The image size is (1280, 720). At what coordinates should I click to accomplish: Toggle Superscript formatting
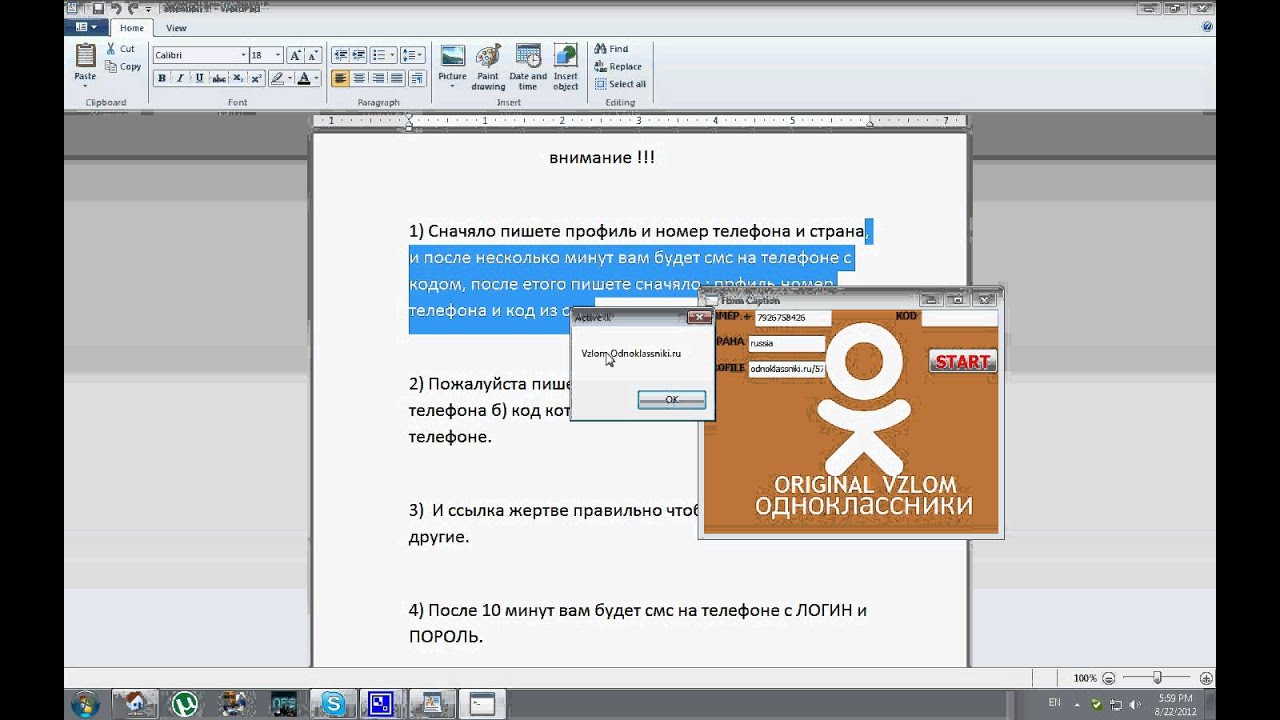pyautogui.click(x=256, y=78)
